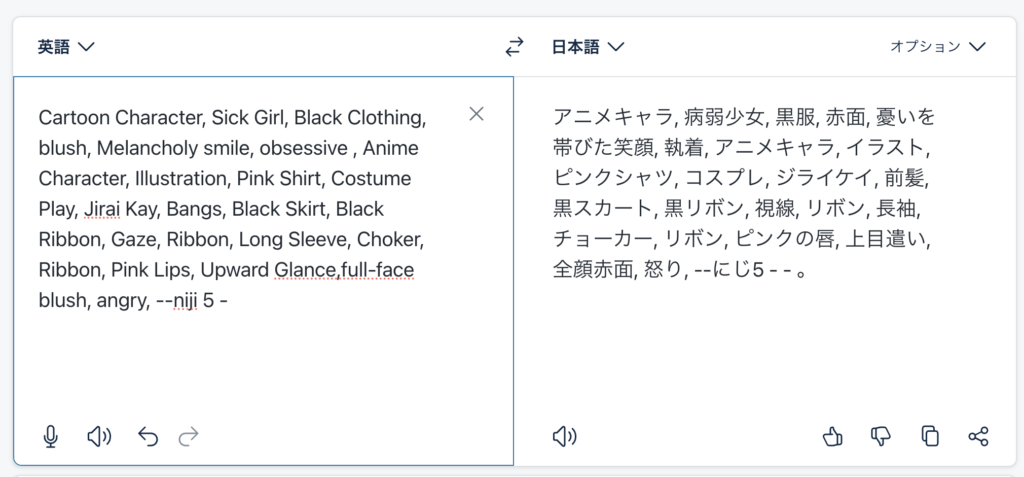Rate the translation with thumbs up

tap(832, 436)
